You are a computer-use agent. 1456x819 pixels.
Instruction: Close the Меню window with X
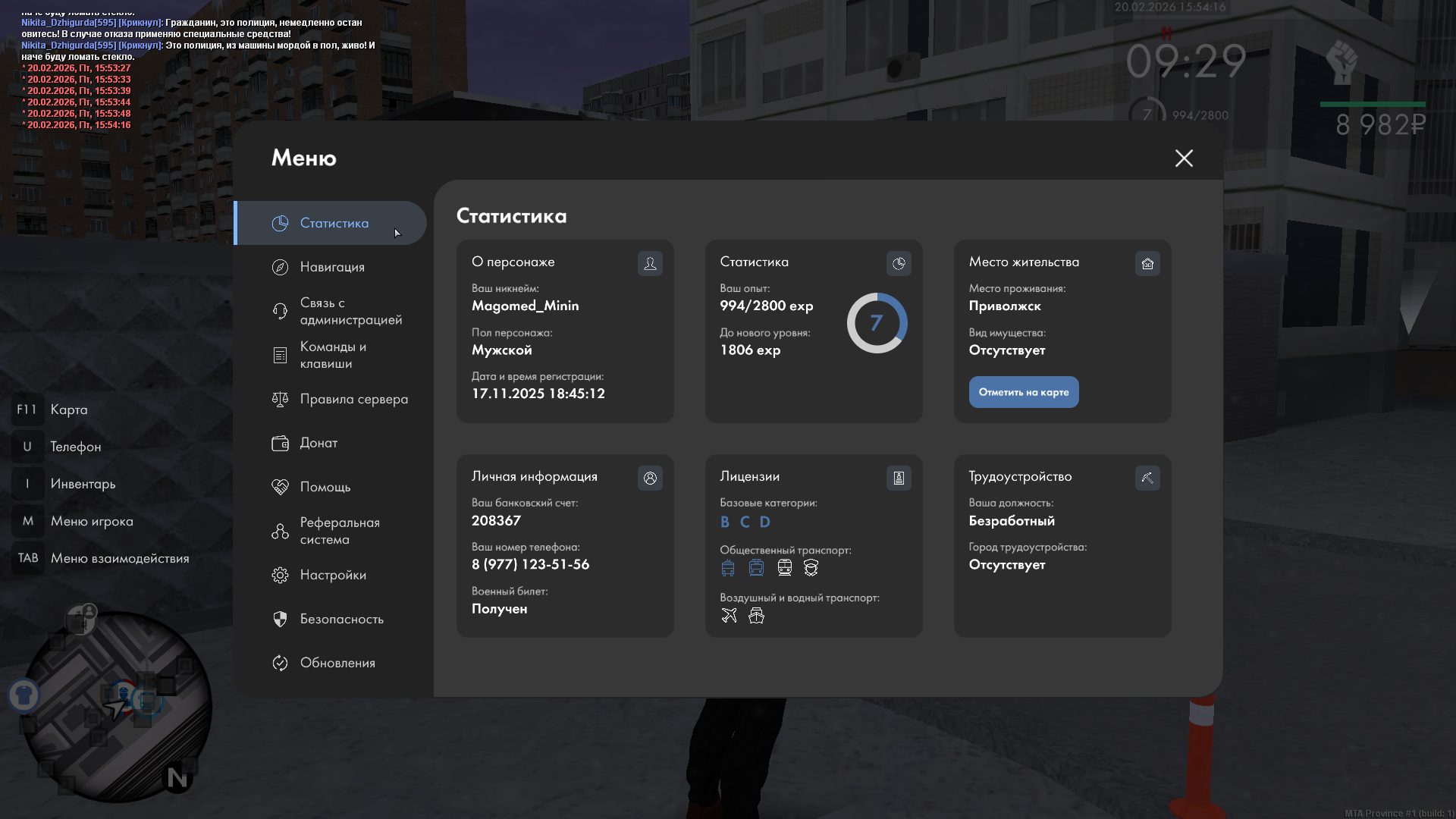[1184, 158]
